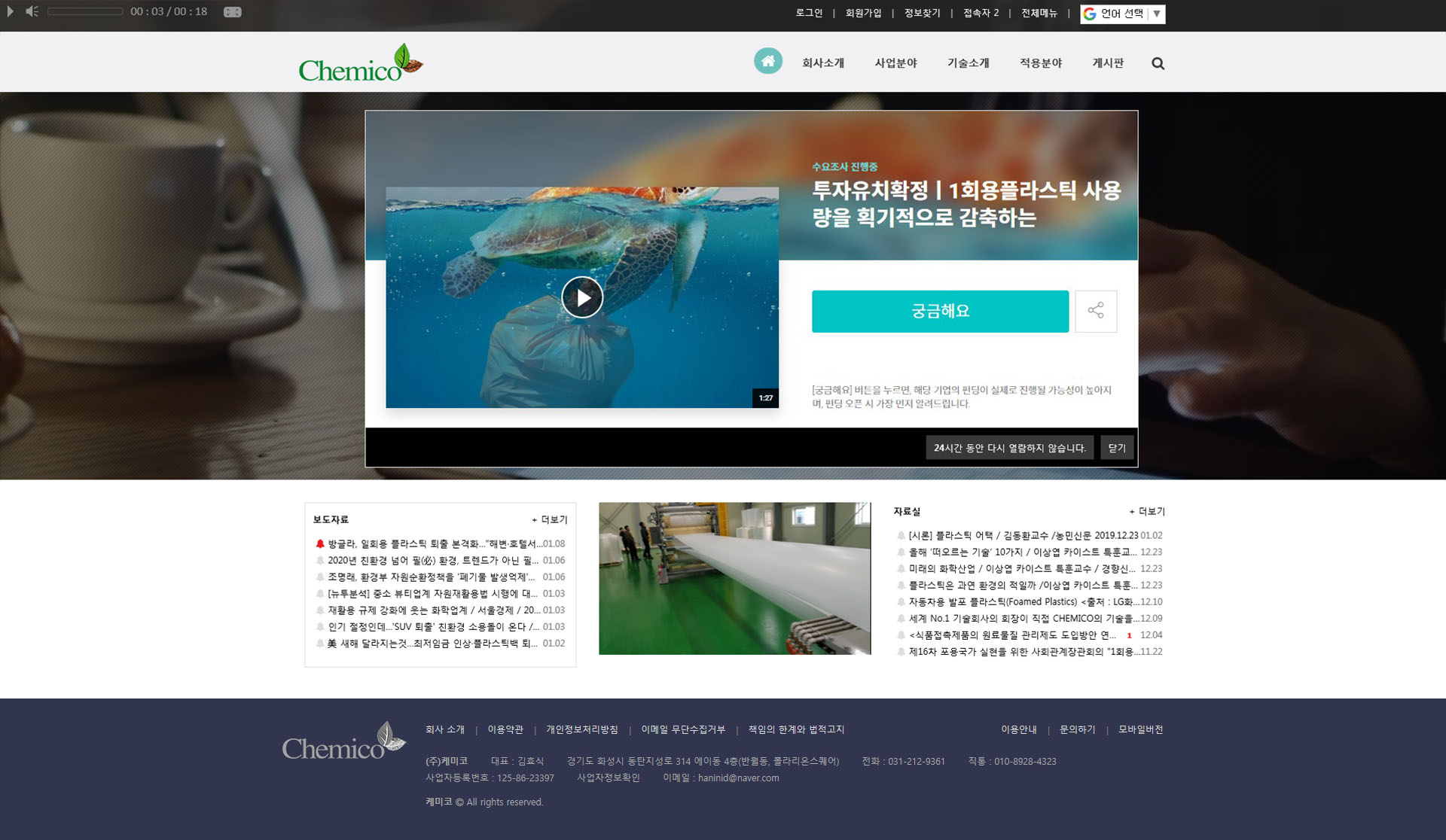1446x840 pixels.
Task: Click the bell icon beside [시론] post
Action: pos(901,535)
